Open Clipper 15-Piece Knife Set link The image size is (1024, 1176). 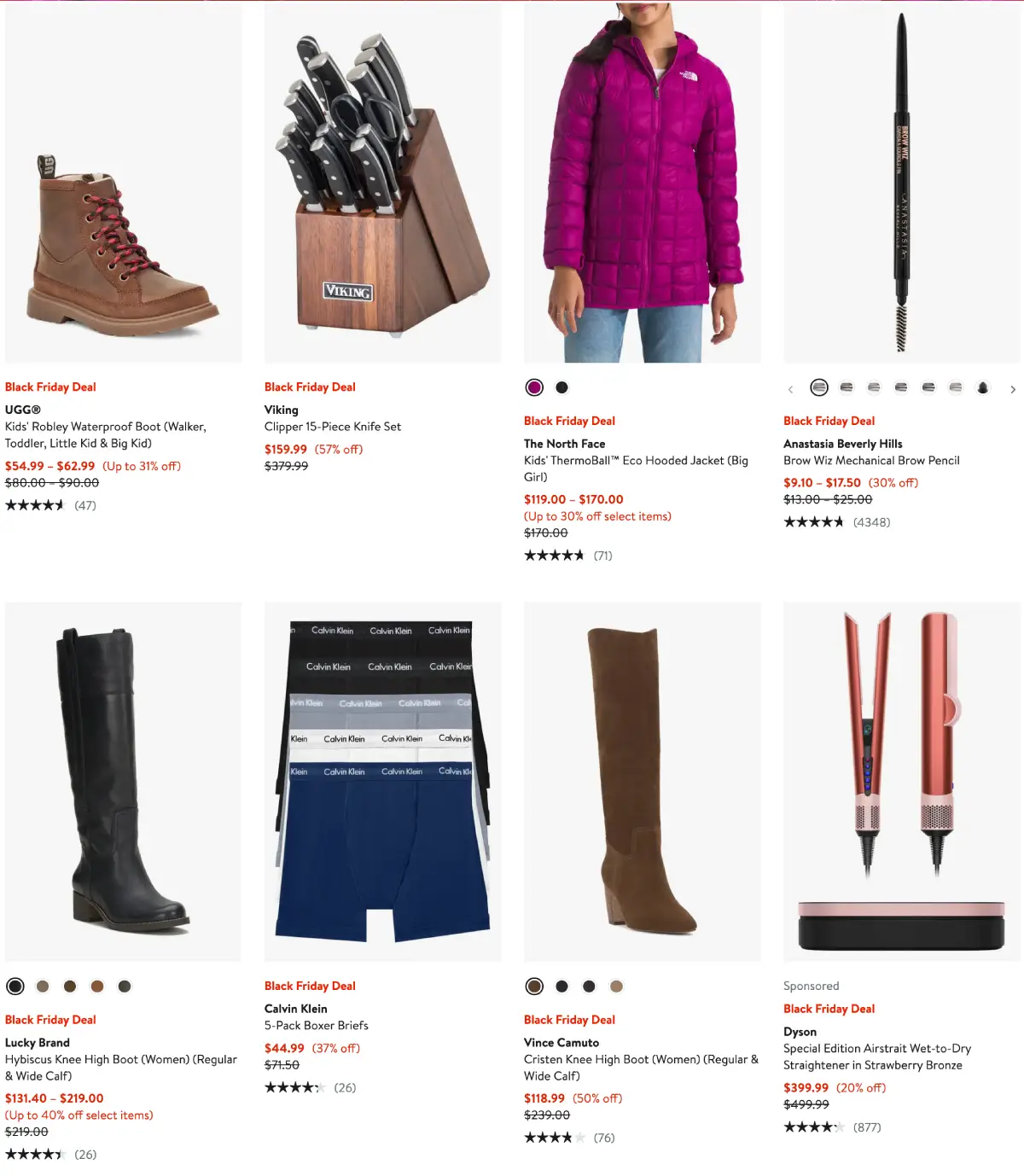coord(333,427)
